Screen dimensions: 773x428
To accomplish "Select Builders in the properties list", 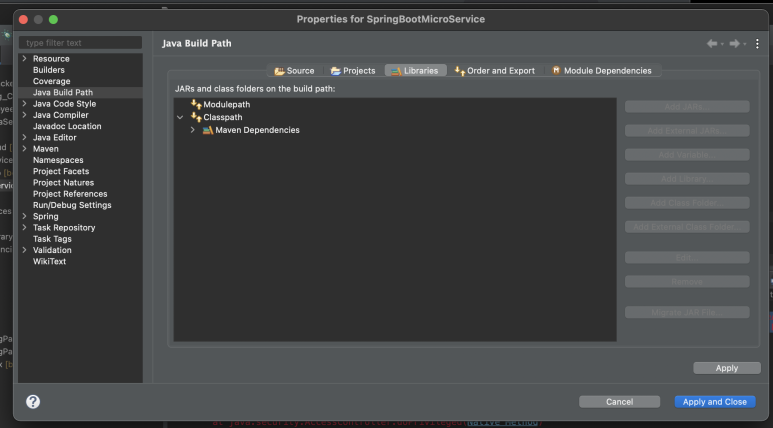I will click(49, 70).
